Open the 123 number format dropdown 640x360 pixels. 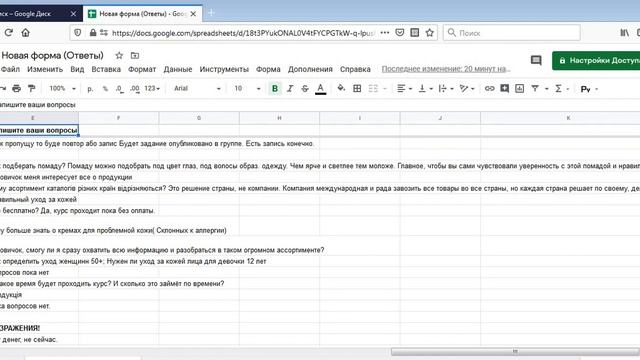pos(152,89)
